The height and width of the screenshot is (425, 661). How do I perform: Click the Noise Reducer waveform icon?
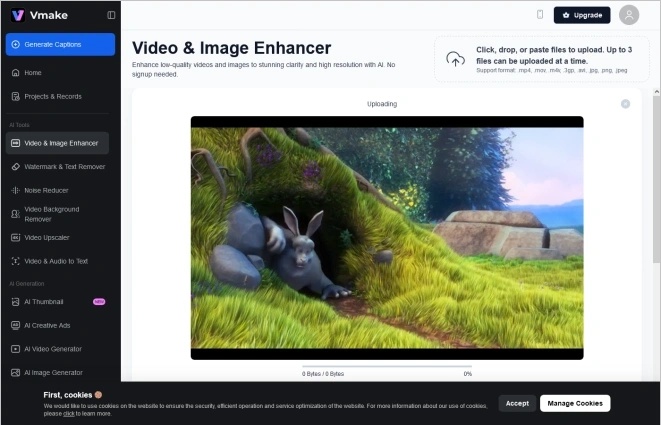[x=16, y=190]
